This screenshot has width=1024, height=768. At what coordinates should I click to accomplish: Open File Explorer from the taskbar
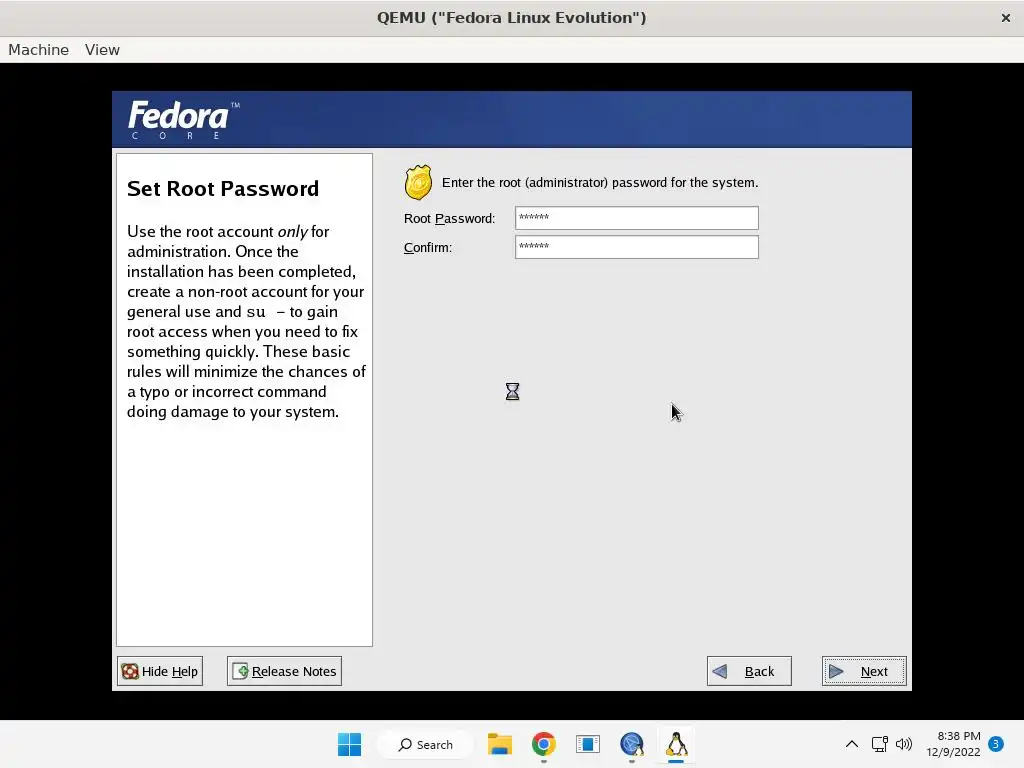[x=500, y=744]
